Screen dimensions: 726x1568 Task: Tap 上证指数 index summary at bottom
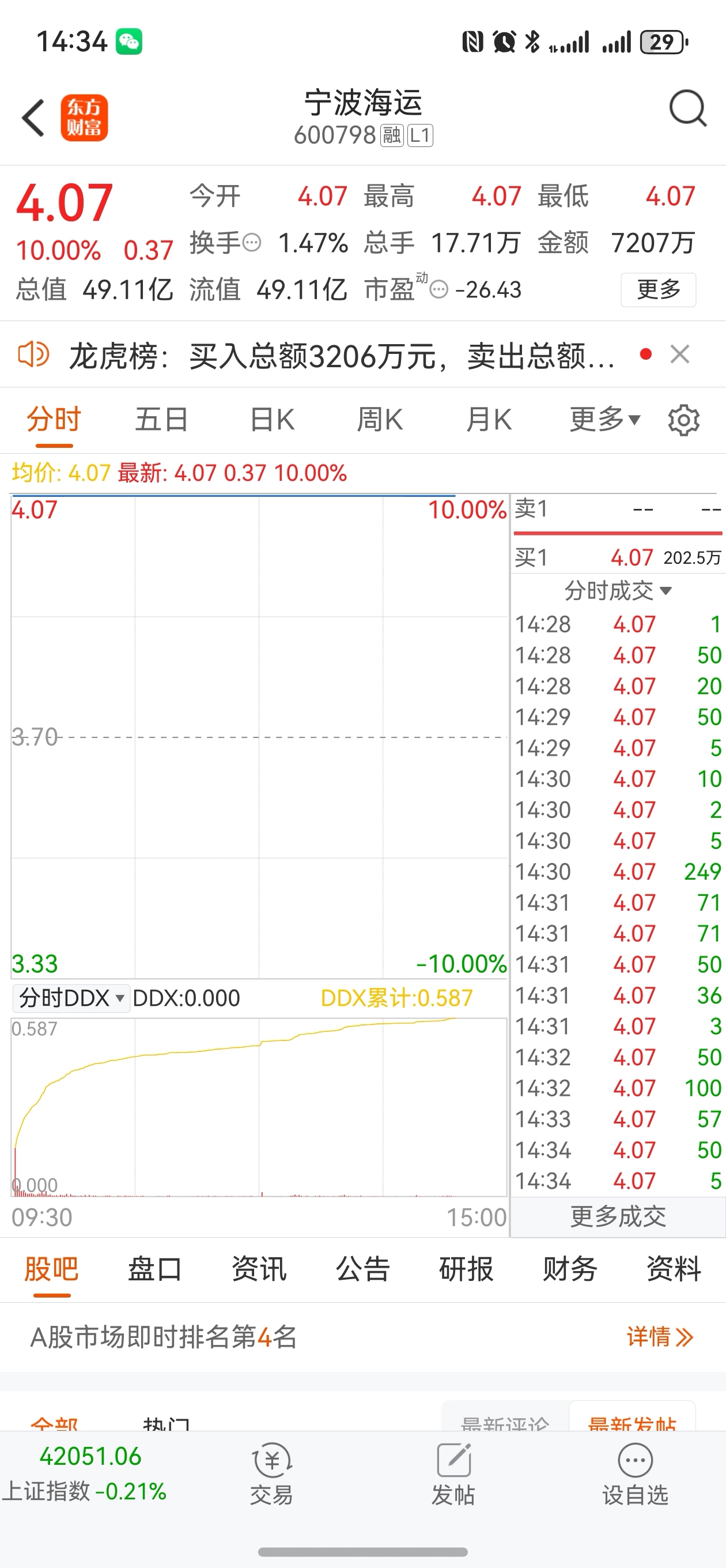[85, 1473]
